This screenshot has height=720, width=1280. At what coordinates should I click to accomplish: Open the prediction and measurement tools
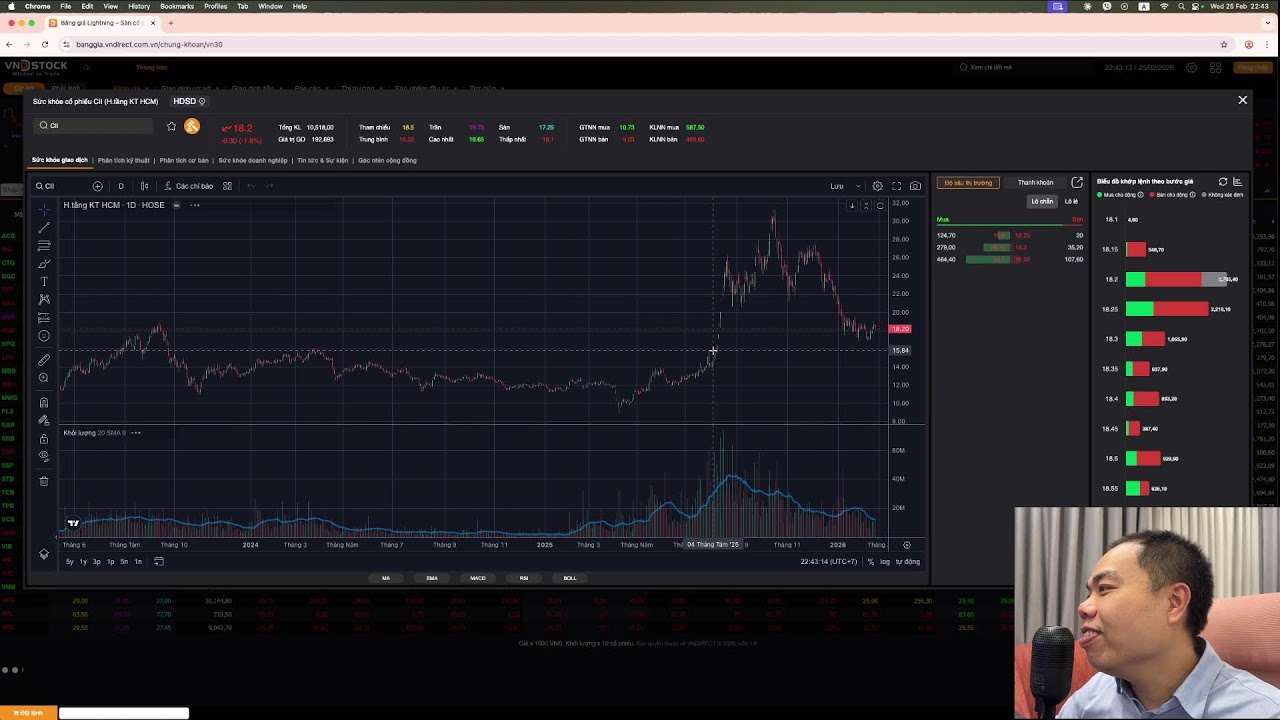coord(44,318)
